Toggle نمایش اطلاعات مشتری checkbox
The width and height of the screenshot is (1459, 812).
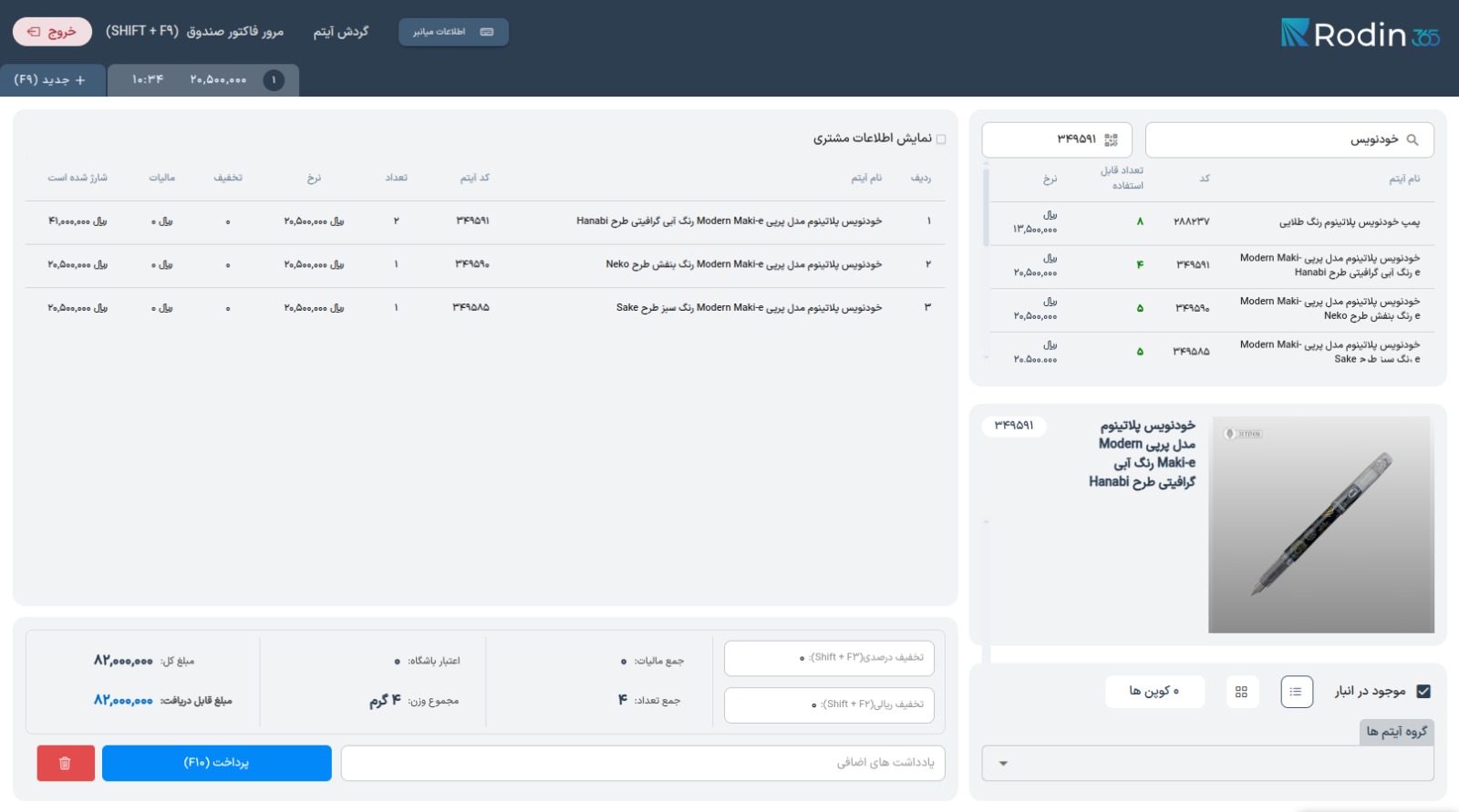(941, 139)
